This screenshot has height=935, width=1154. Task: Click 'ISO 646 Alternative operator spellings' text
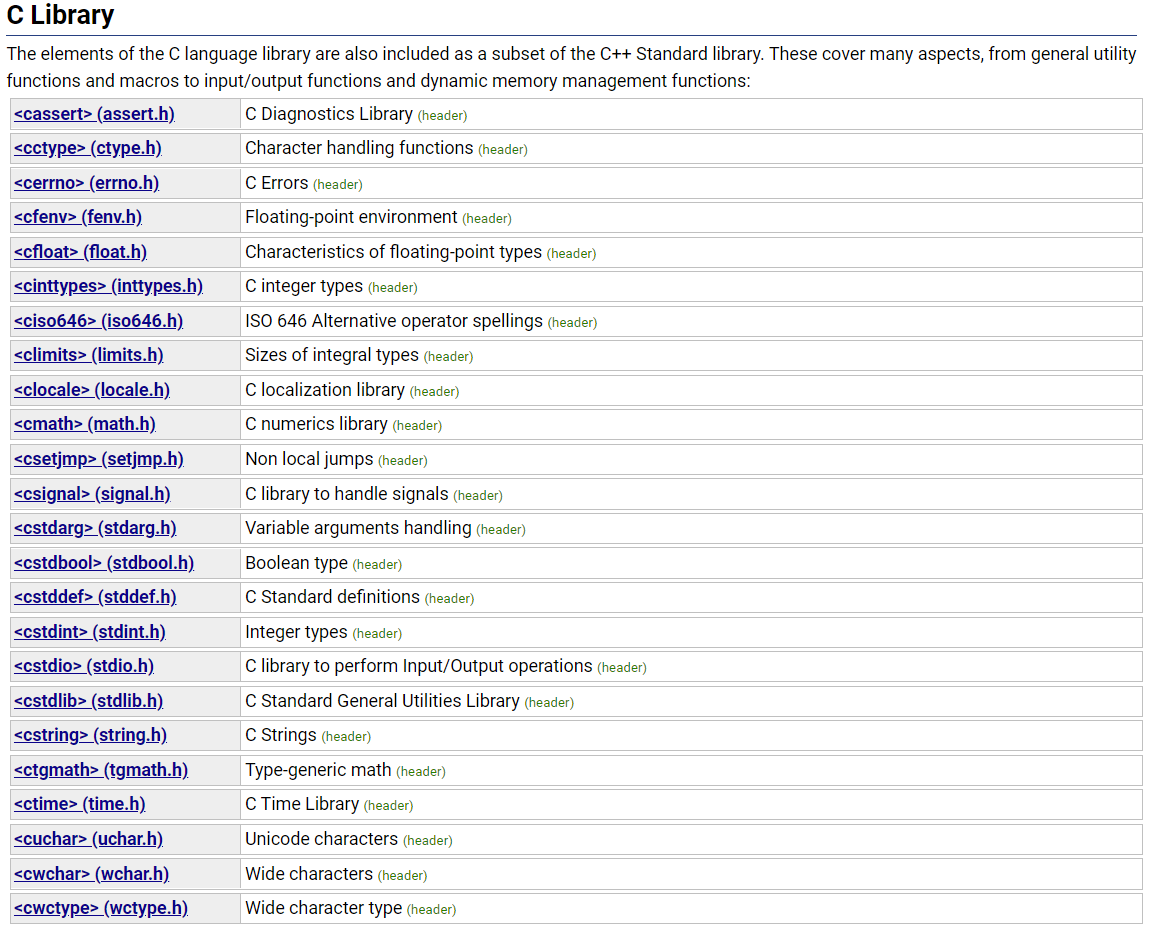tap(394, 321)
